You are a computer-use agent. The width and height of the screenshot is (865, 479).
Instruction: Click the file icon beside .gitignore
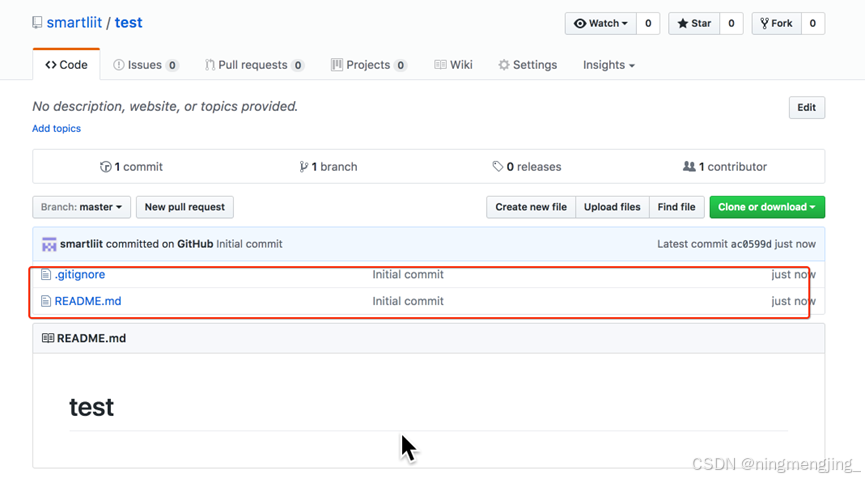tap(46, 274)
